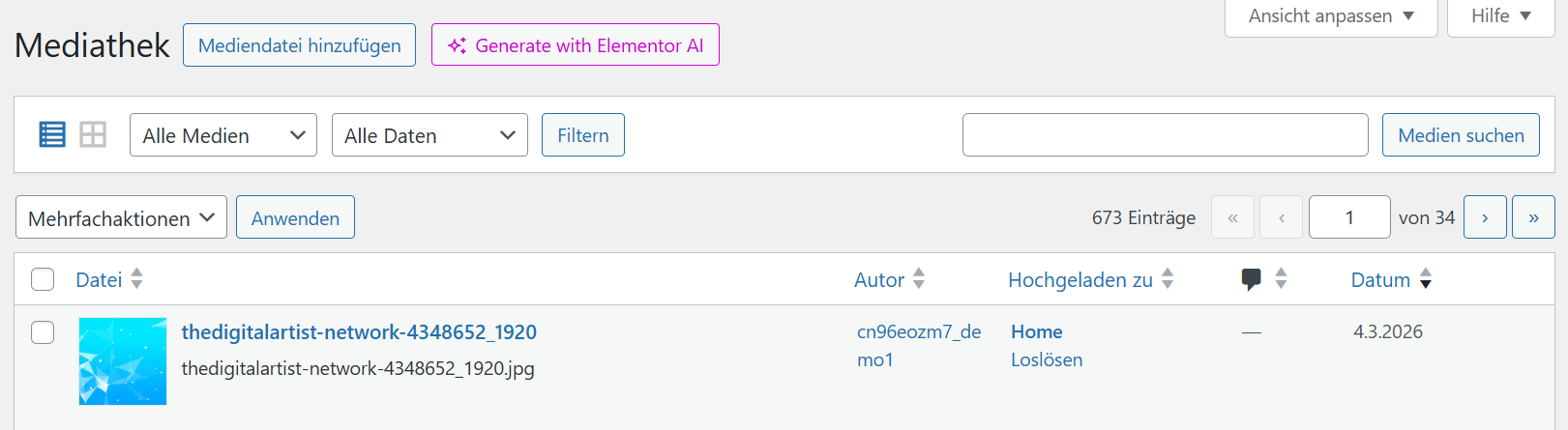Check the select-all checkbox in header
1568x430 pixels.
[43, 279]
